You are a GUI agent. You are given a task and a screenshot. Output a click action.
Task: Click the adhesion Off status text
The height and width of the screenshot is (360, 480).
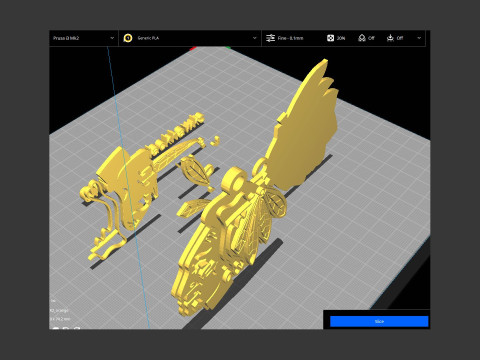[x=400, y=38]
